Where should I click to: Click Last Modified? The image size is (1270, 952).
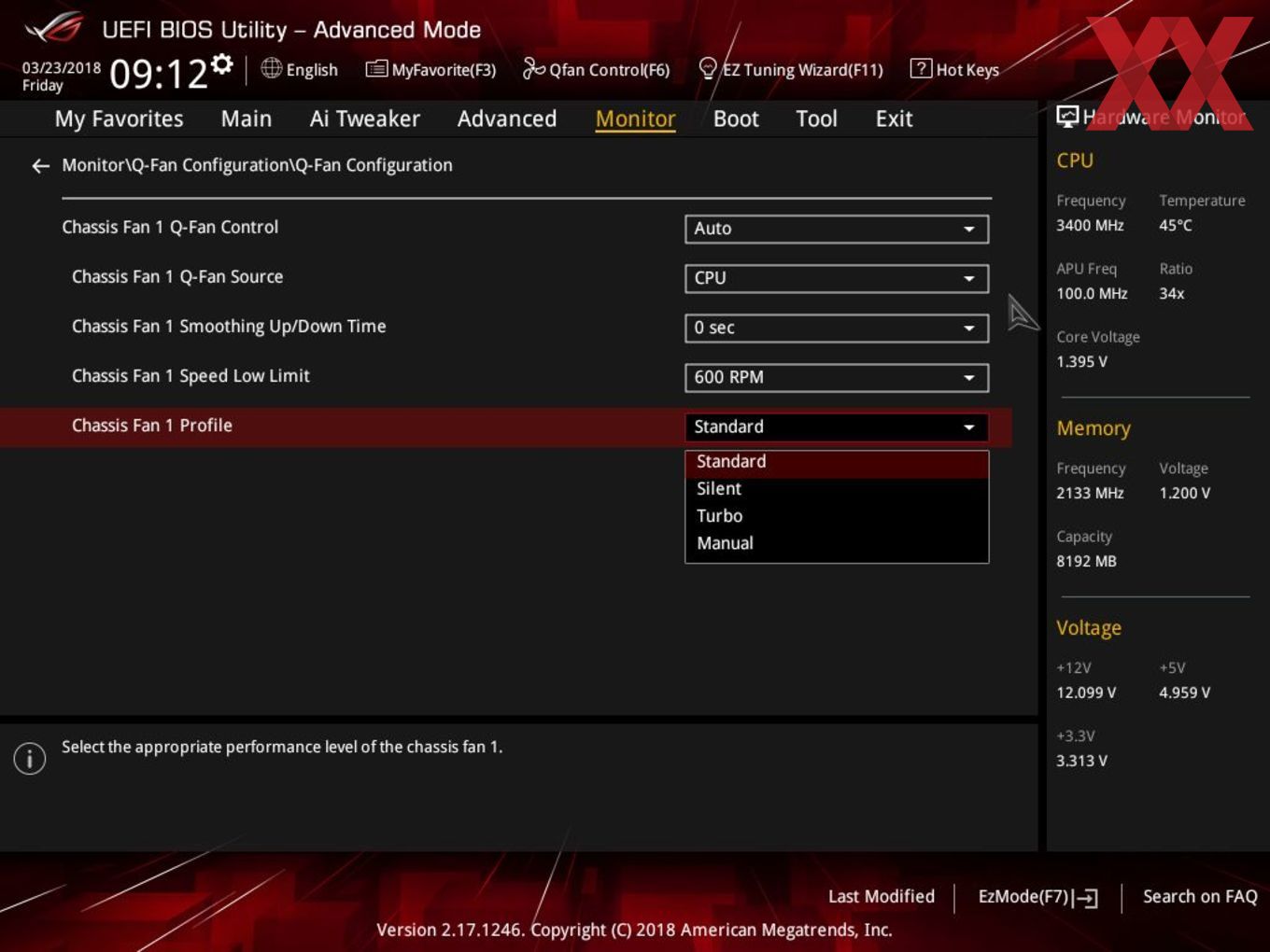tap(881, 897)
